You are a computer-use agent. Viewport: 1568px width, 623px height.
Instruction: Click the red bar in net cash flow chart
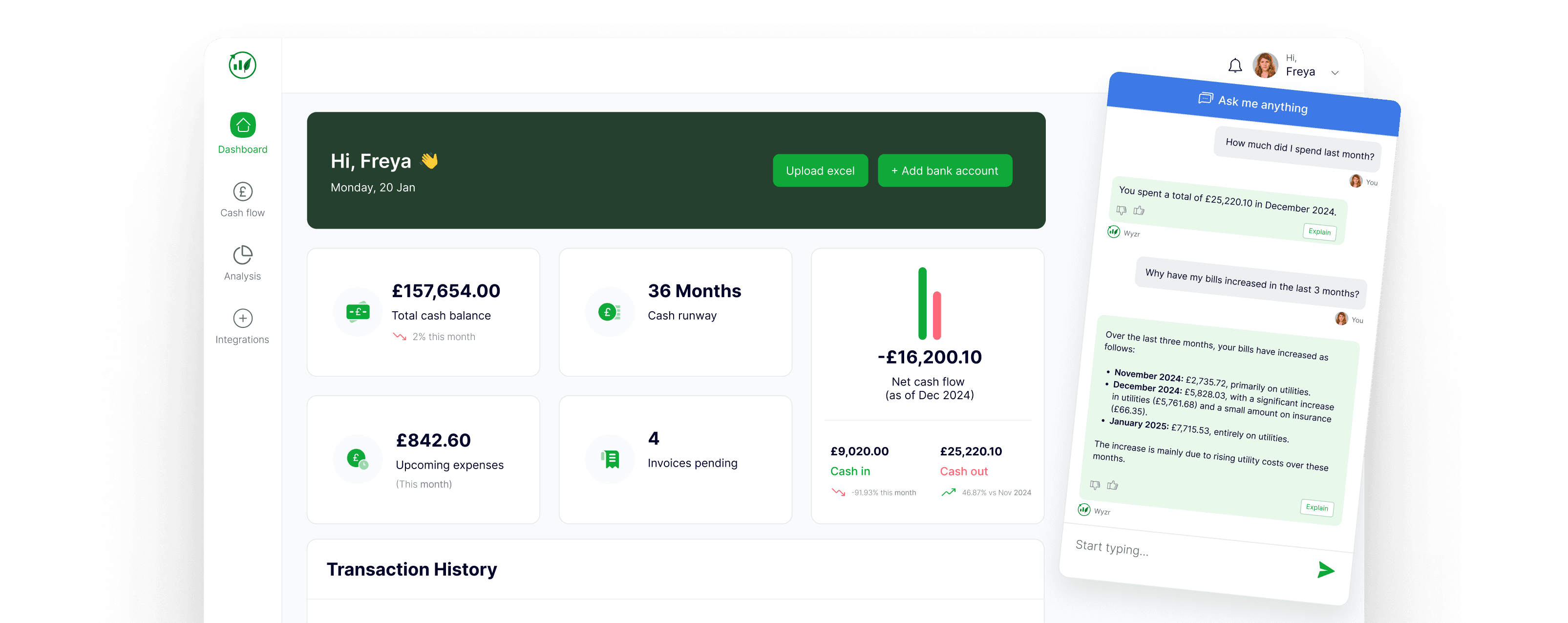(937, 316)
